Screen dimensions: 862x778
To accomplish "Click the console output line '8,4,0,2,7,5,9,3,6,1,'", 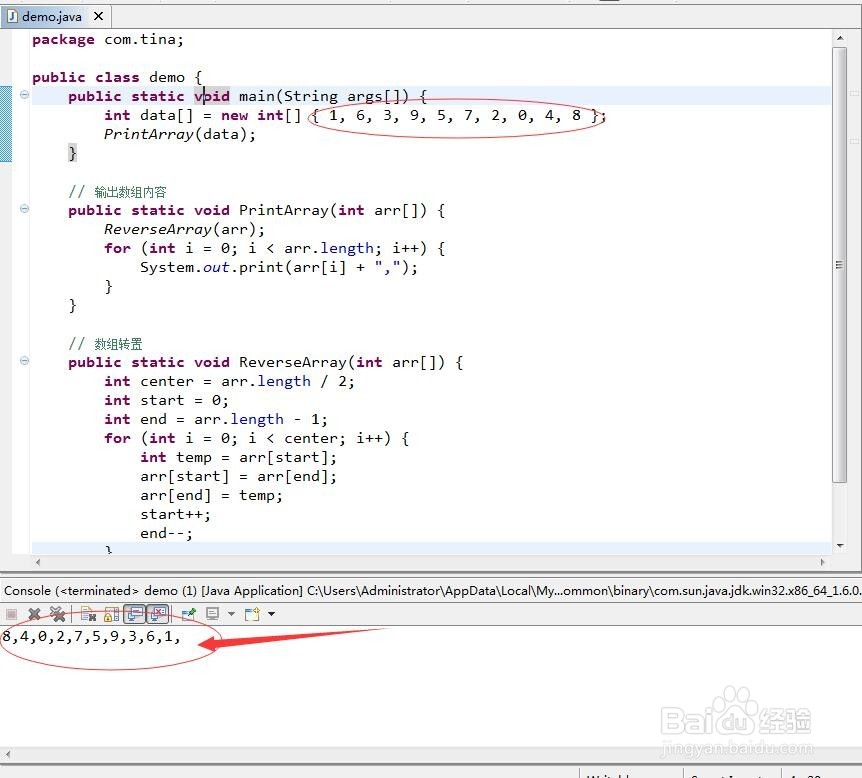I will (x=91, y=637).
